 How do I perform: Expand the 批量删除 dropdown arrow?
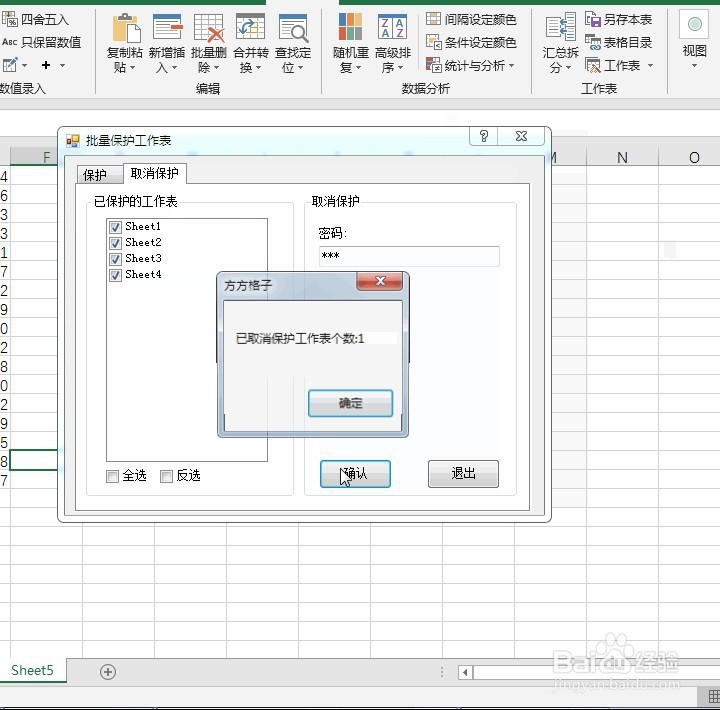(x=216, y=68)
